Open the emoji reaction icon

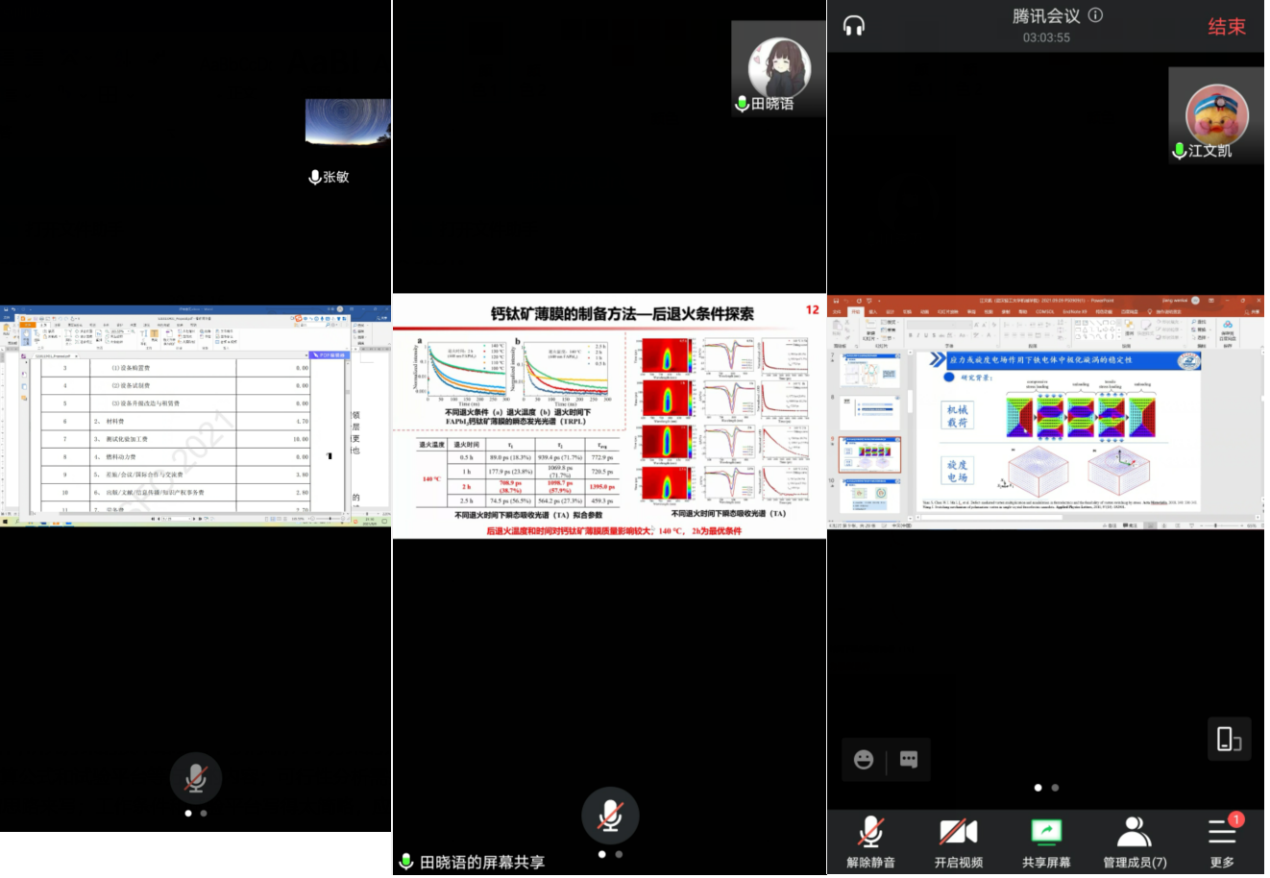pyautogui.click(x=863, y=760)
